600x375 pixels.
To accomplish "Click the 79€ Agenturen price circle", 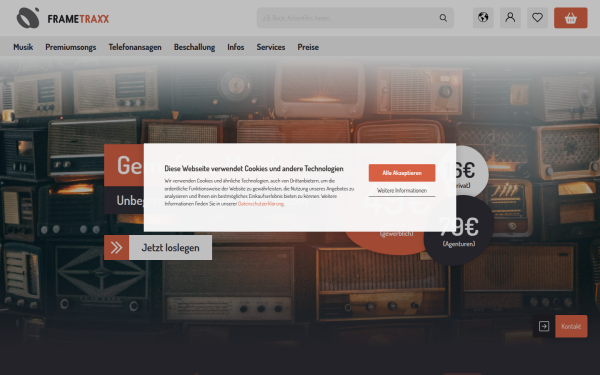I will tap(459, 231).
